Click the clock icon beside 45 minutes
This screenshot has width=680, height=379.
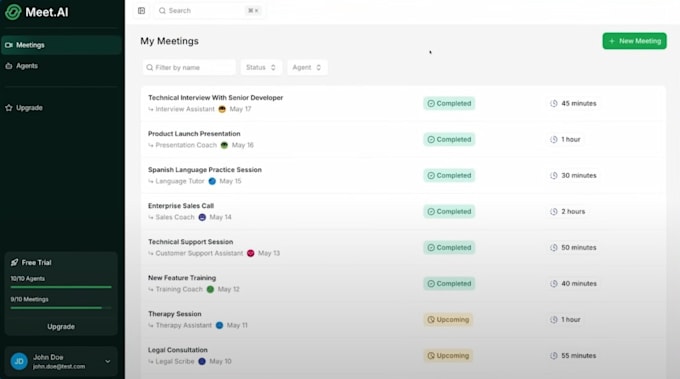click(554, 104)
